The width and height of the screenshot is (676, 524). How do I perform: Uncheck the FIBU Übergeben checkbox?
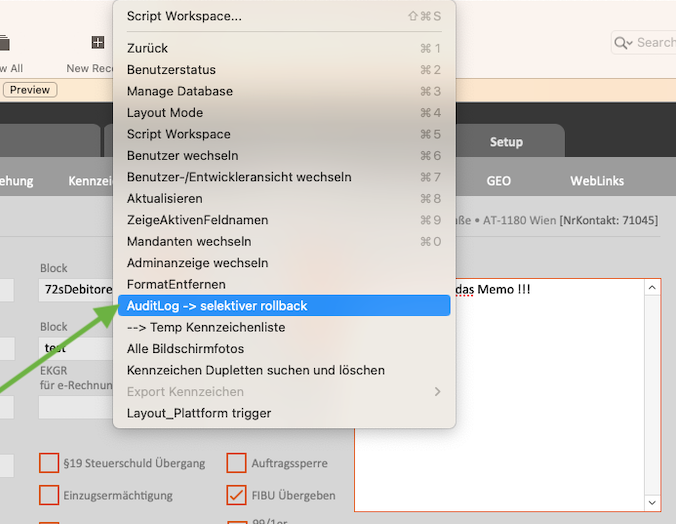coord(237,495)
